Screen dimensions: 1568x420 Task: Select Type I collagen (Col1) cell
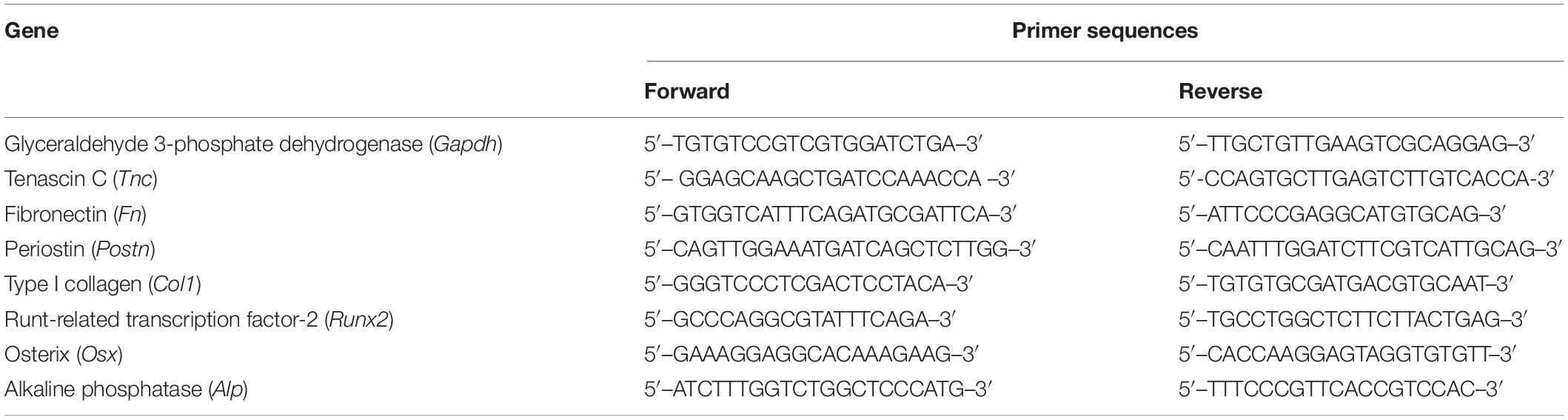click(103, 284)
